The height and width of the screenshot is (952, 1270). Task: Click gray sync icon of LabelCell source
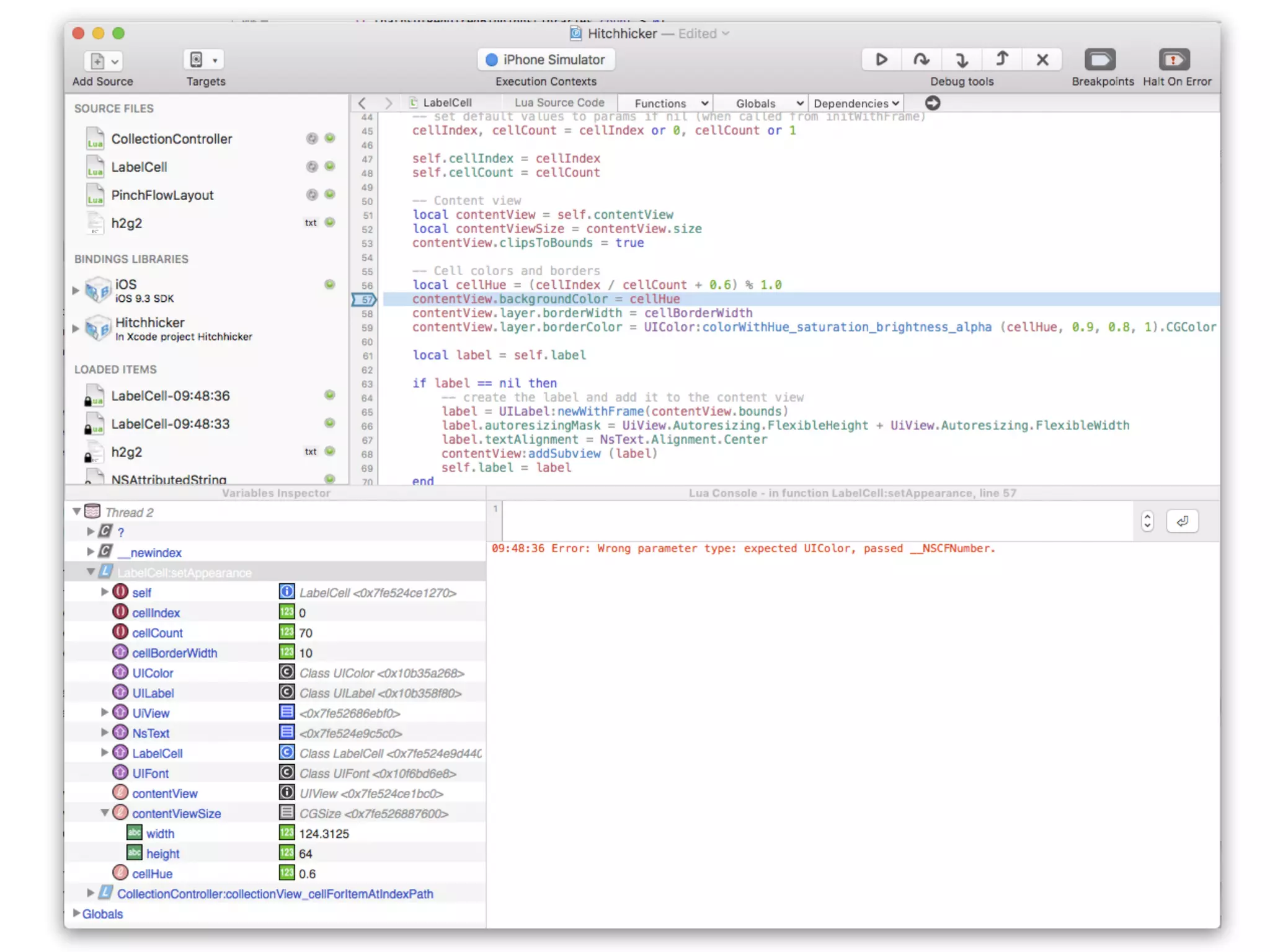click(x=312, y=166)
